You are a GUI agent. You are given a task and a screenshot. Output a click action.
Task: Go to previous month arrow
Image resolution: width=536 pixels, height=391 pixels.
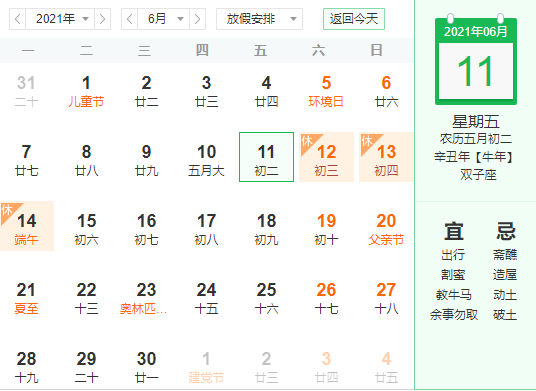[130, 19]
